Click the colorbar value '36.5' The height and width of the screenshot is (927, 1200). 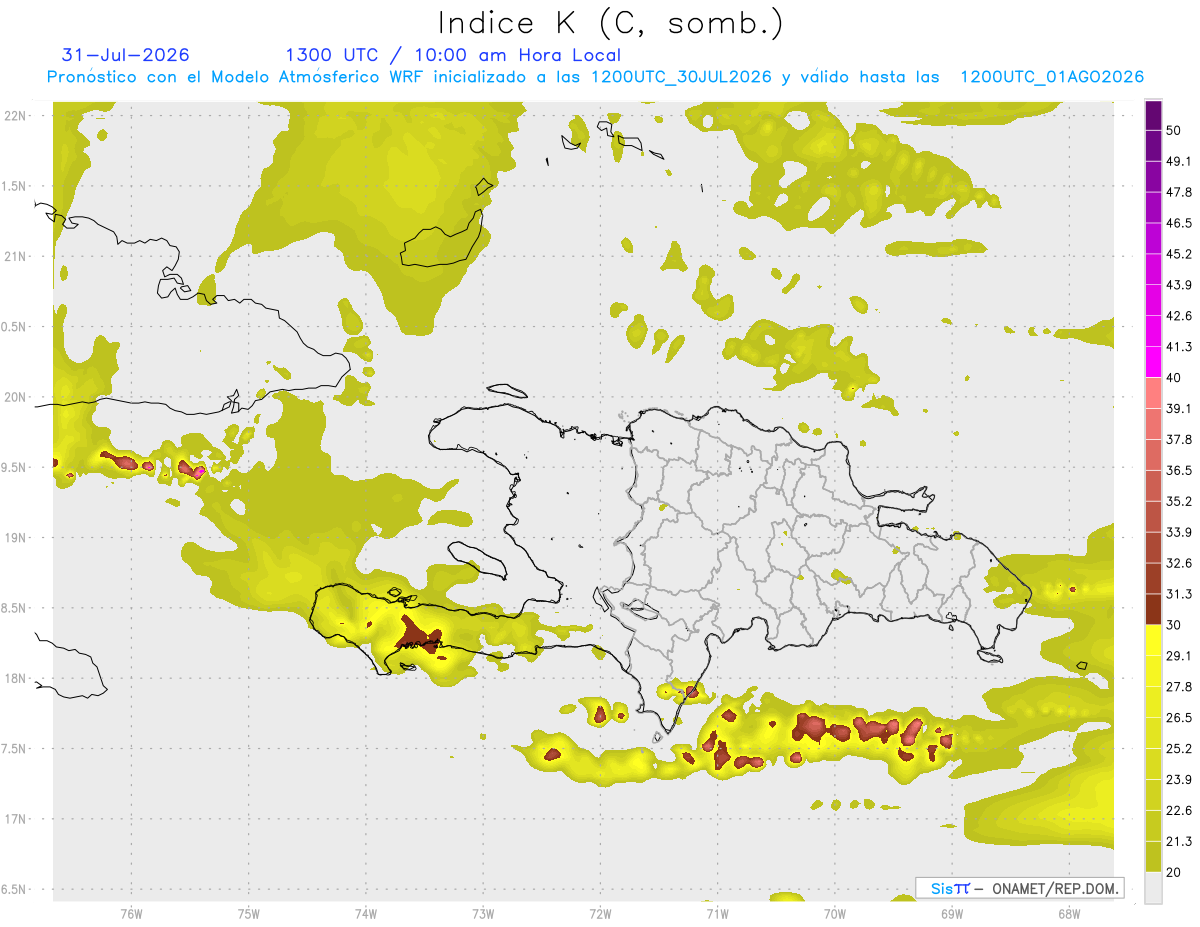1179,470
